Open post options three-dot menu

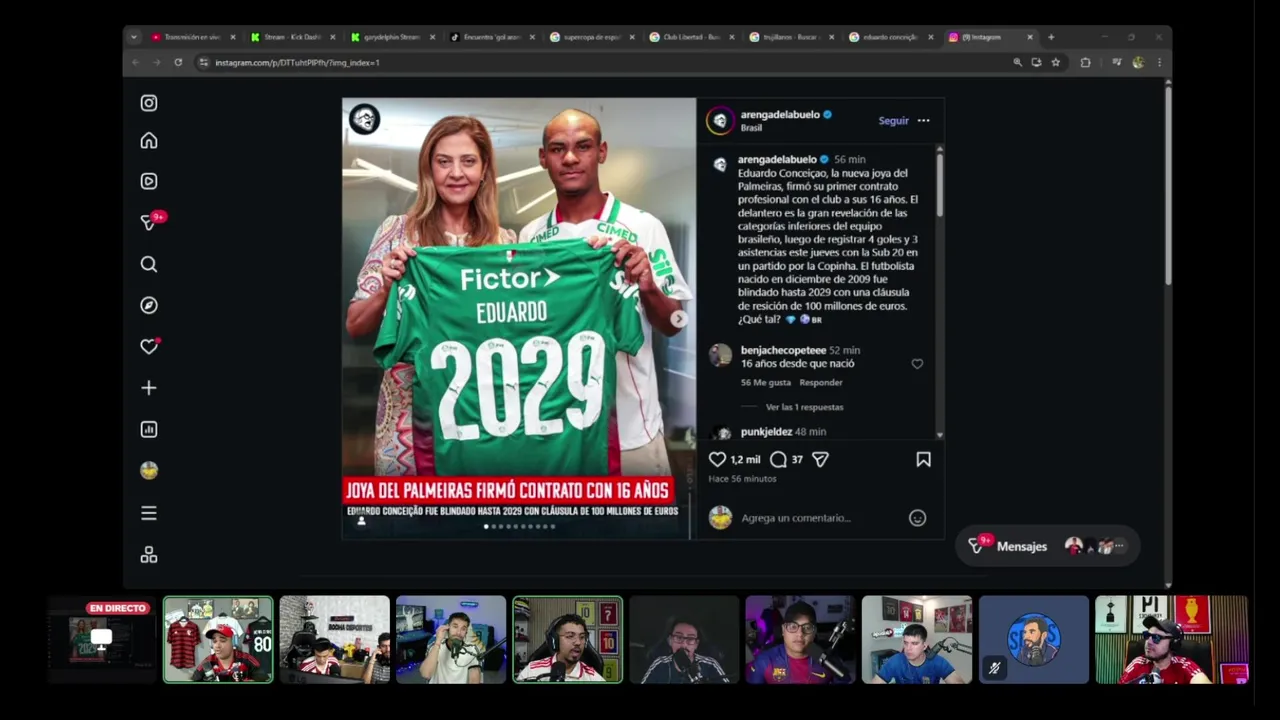(923, 121)
